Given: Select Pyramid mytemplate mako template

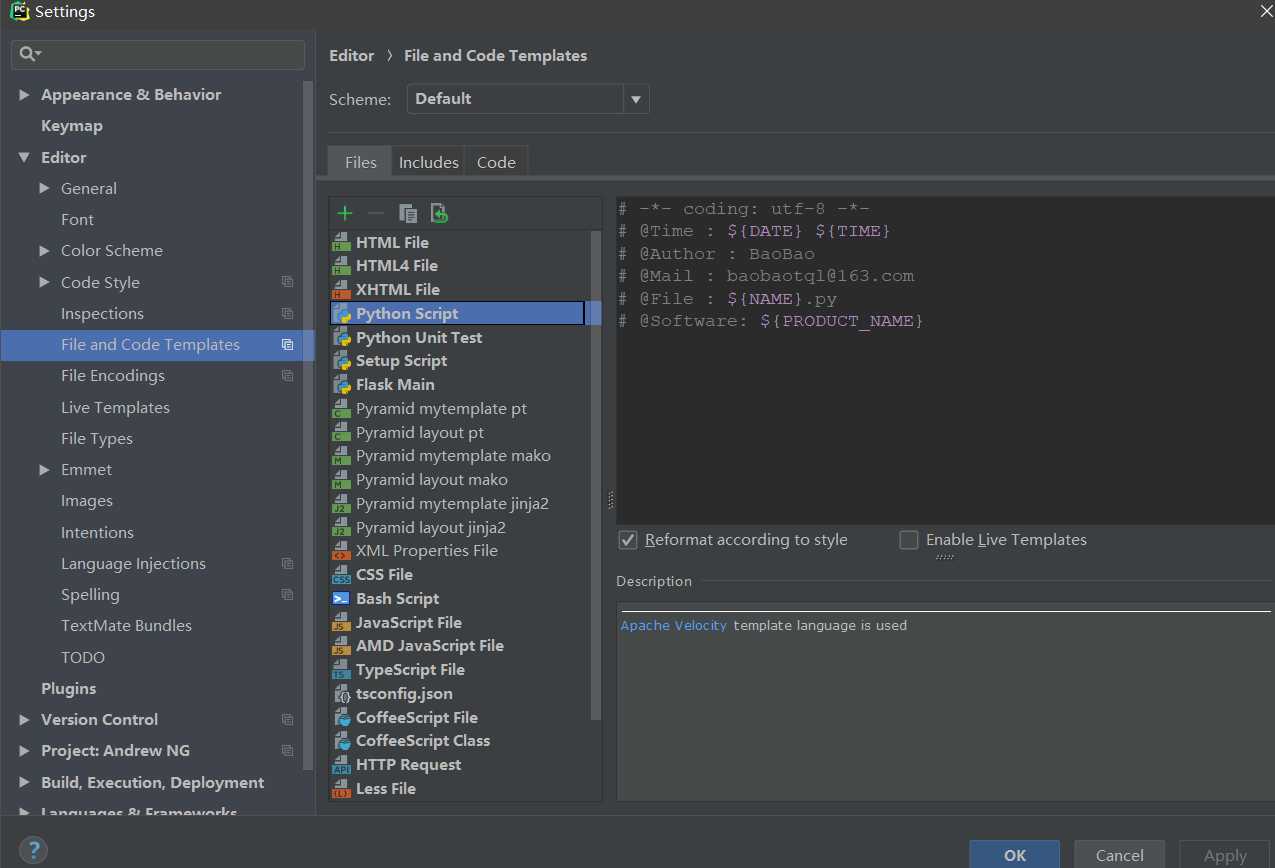Looking at the screenshot, I should click(x=453, y=456).
